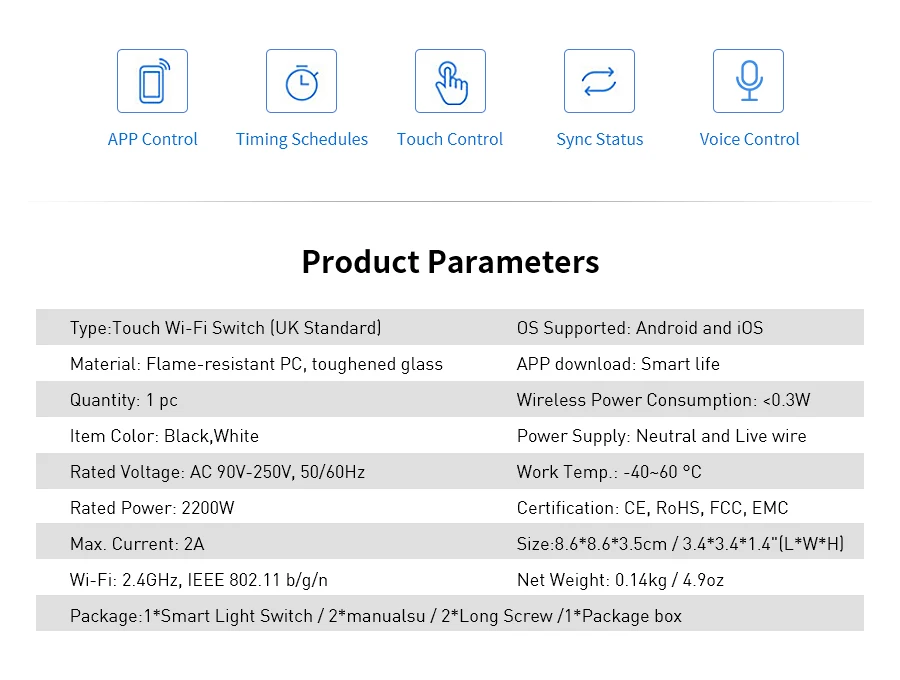Click the Work Temp.: -40~60 °C cell

coord(609,472)
